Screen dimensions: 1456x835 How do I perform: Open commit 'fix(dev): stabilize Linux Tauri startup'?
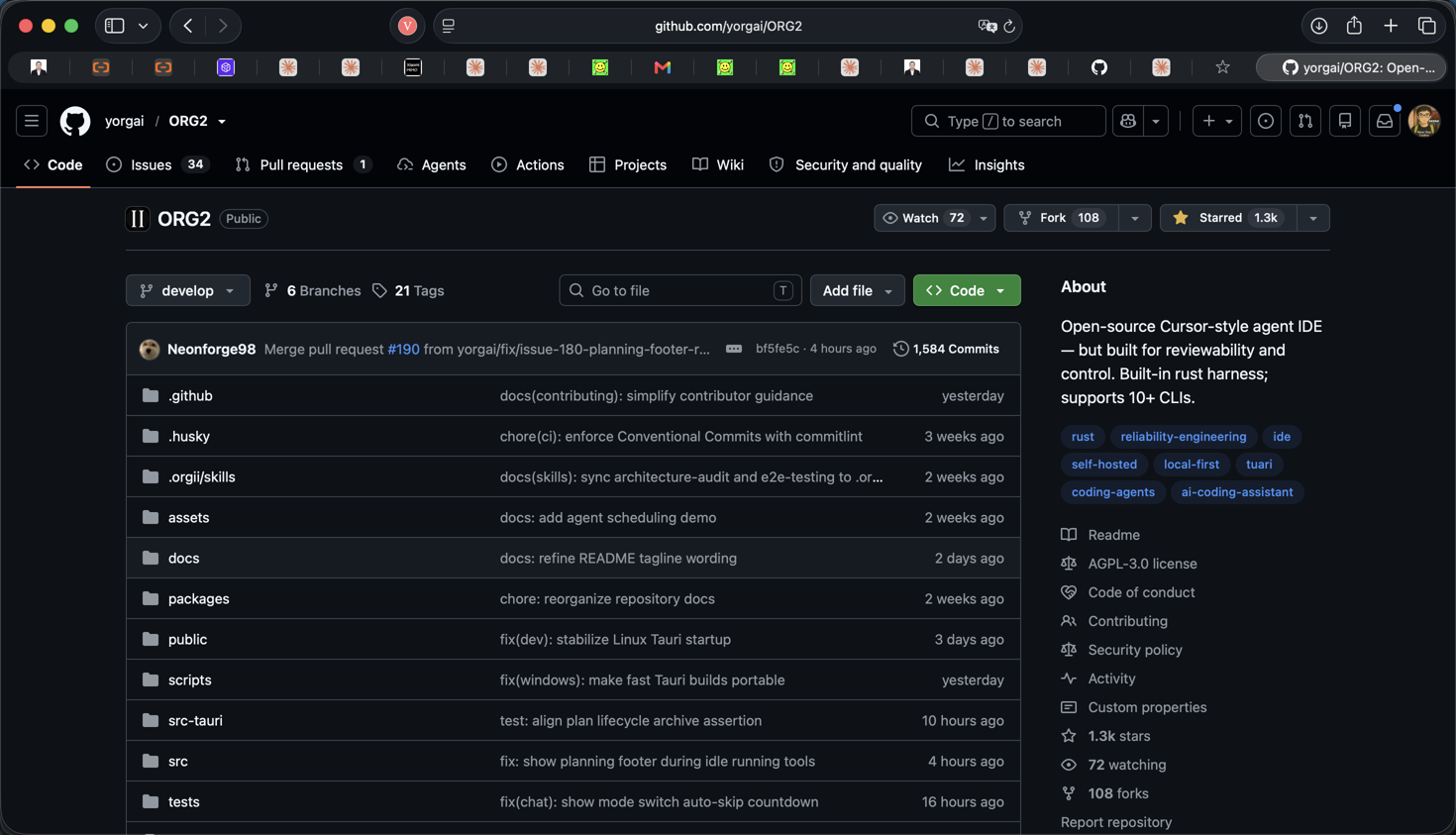615,639
